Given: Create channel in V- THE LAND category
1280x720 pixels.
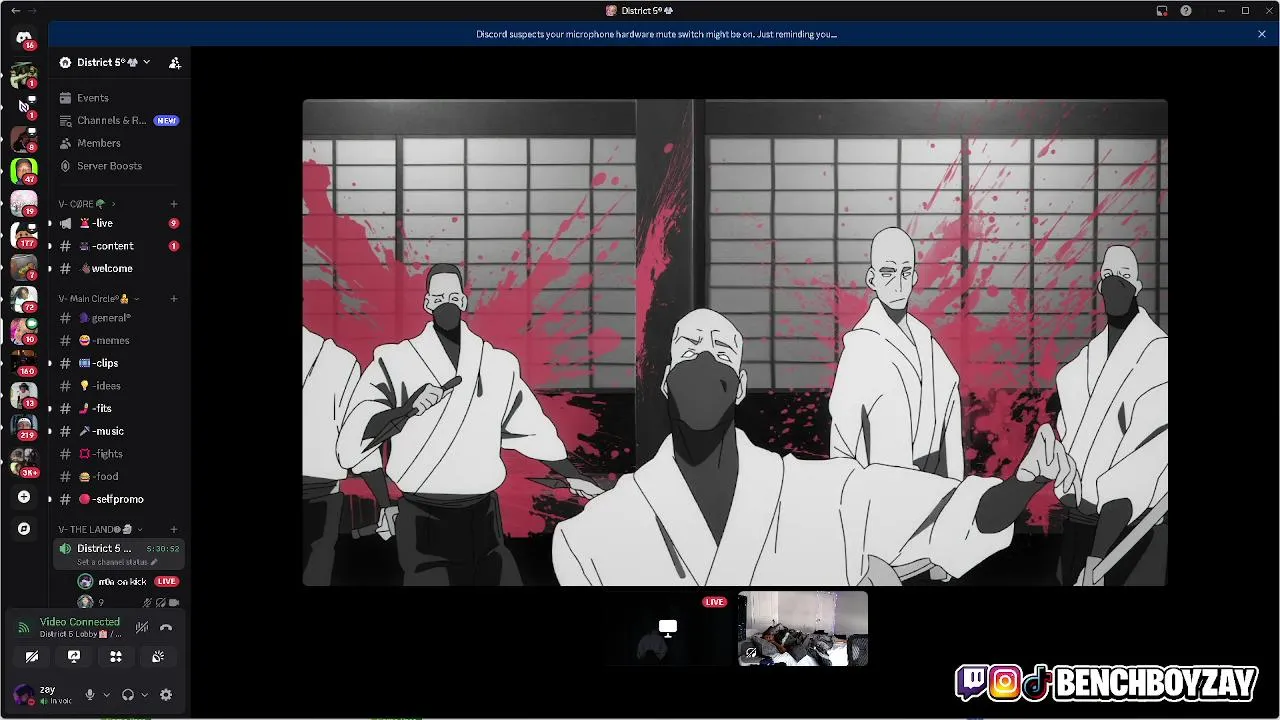Looking at the screenshot, I should (x=174, y=529).
